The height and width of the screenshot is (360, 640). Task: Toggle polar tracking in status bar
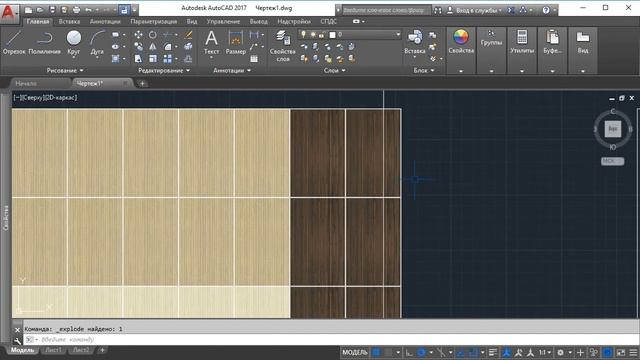(x=422, y=352)
